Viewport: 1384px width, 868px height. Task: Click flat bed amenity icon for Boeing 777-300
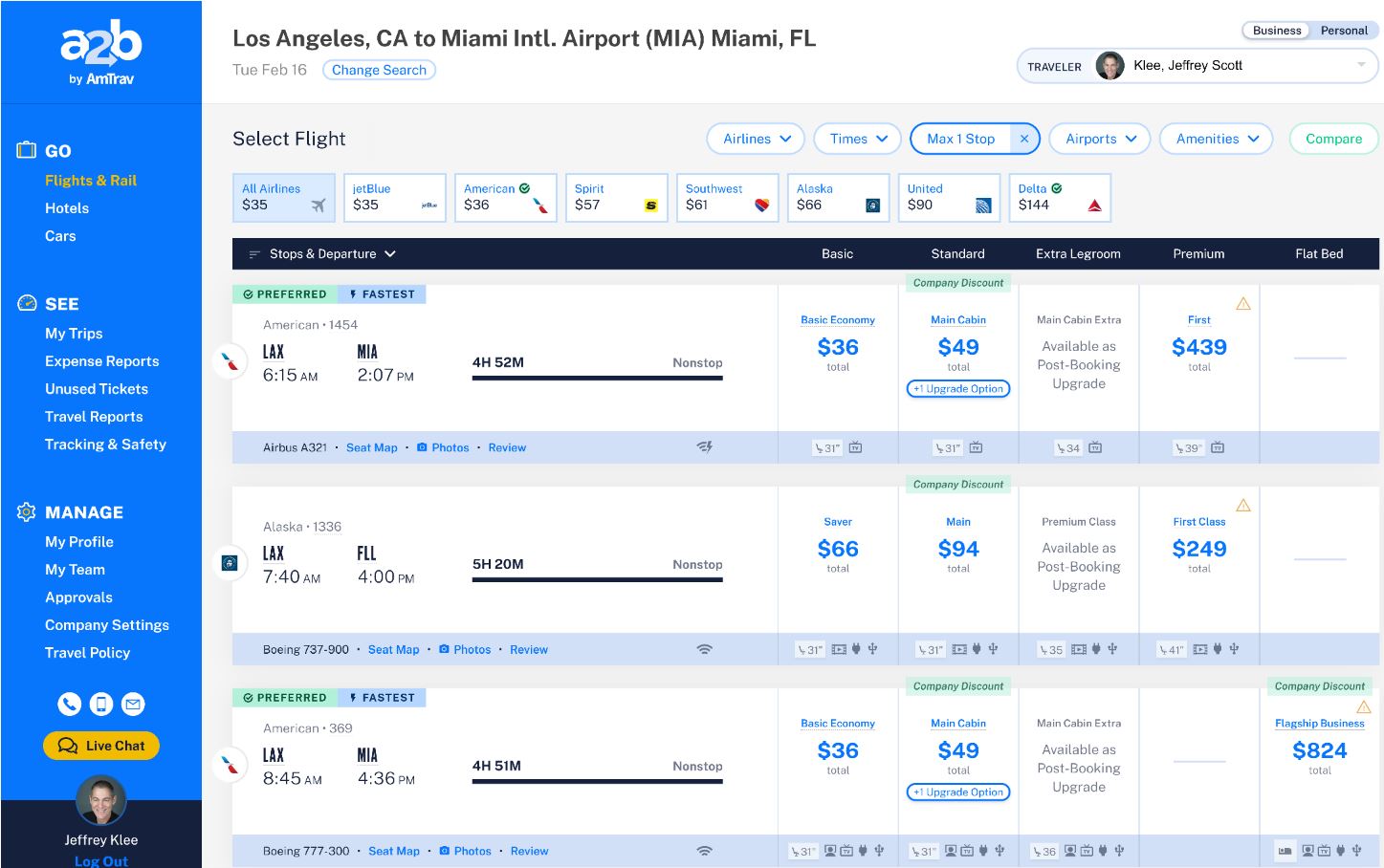(1285, 851)
